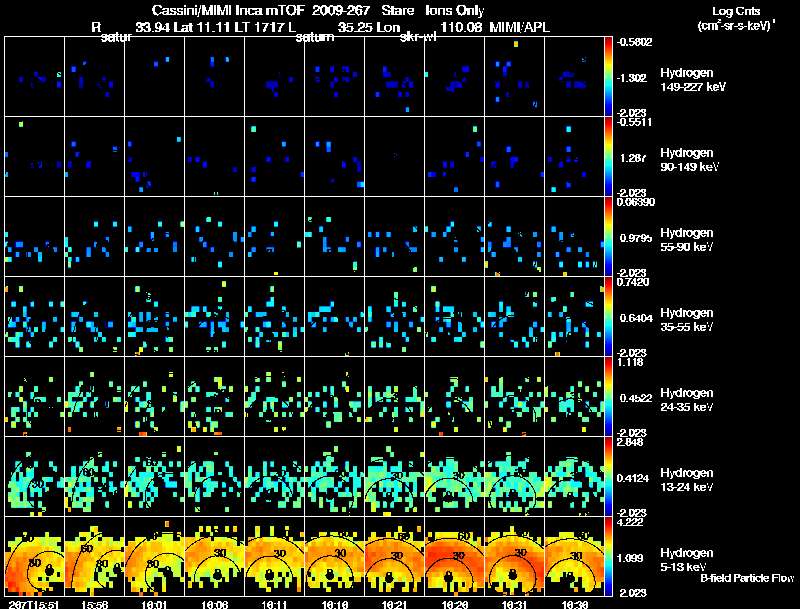The width and height of the screenshot is (800, 609).
Task: Click the '0.7420' colorbar value
Action: point(633,283)
